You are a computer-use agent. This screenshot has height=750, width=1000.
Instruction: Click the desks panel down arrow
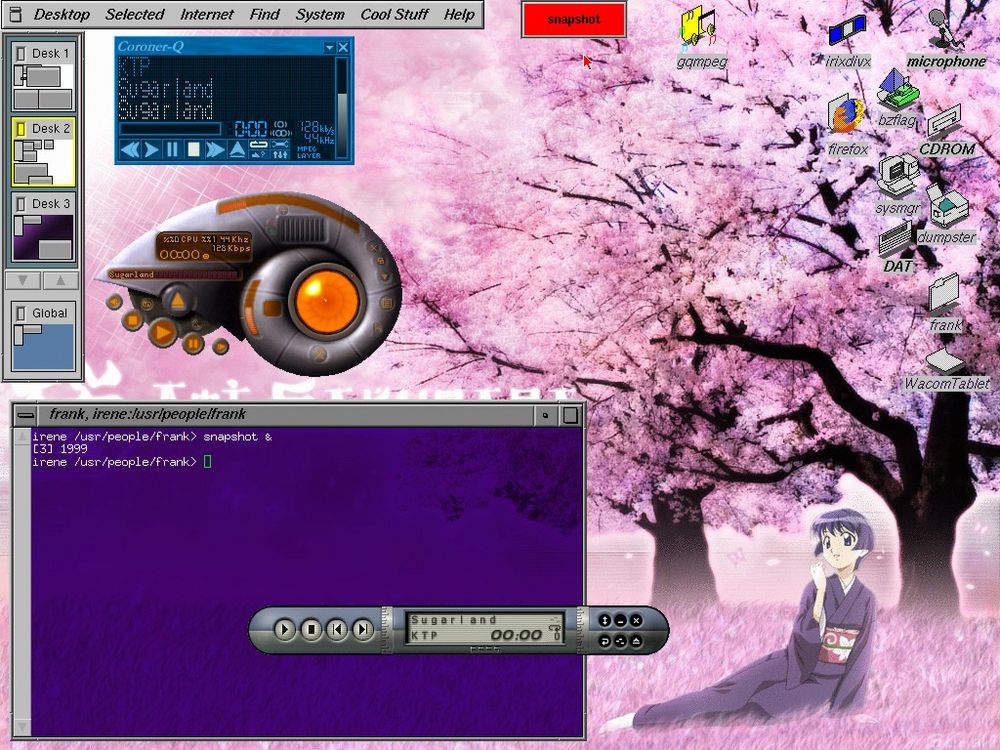[23, 280]
